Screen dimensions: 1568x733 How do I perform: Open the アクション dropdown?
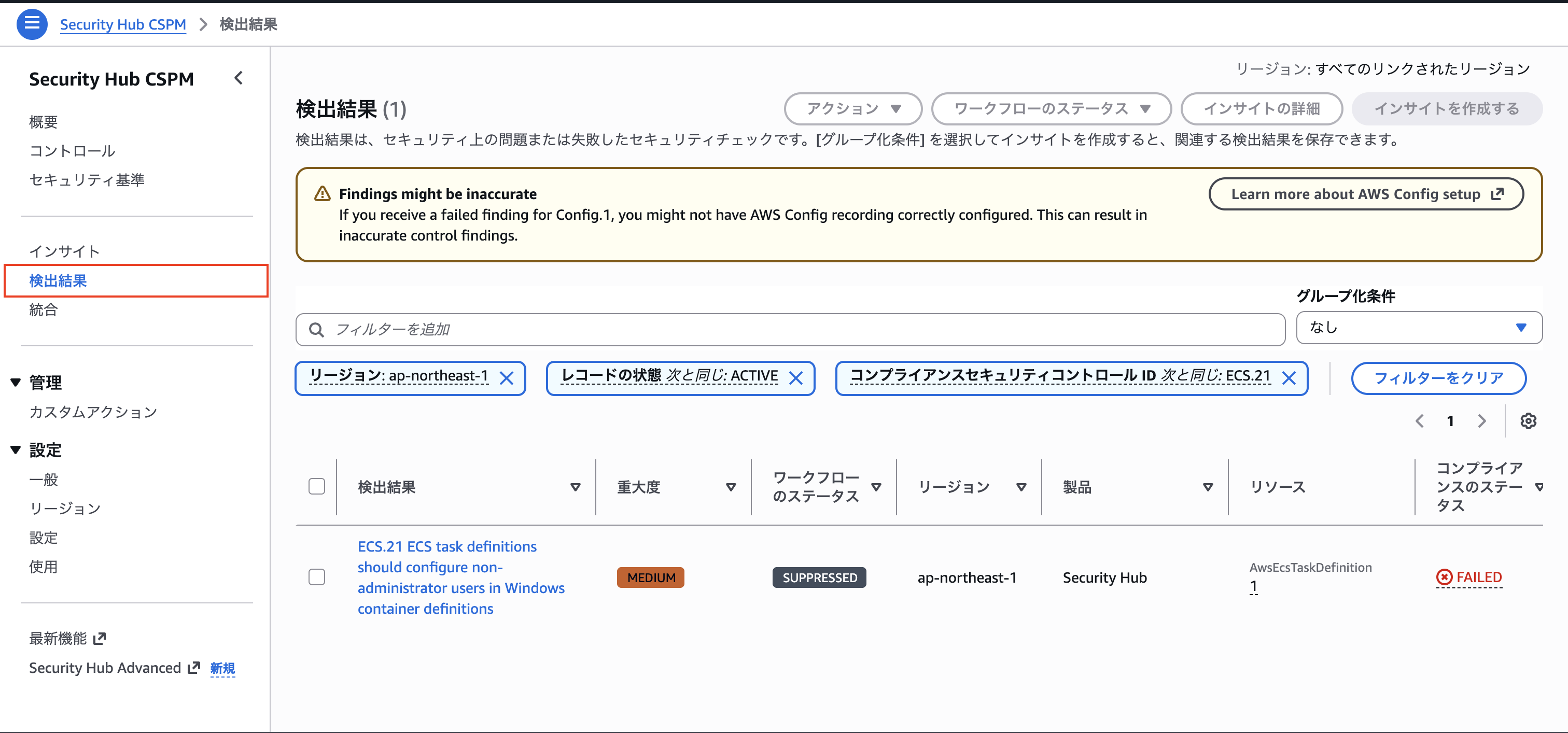tap(853, 109)
